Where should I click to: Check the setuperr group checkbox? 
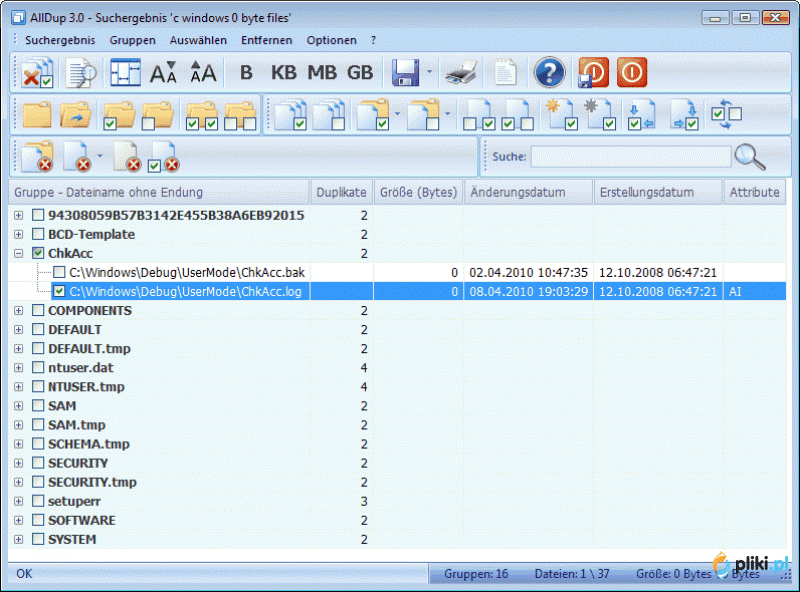(x=38, y=501)
